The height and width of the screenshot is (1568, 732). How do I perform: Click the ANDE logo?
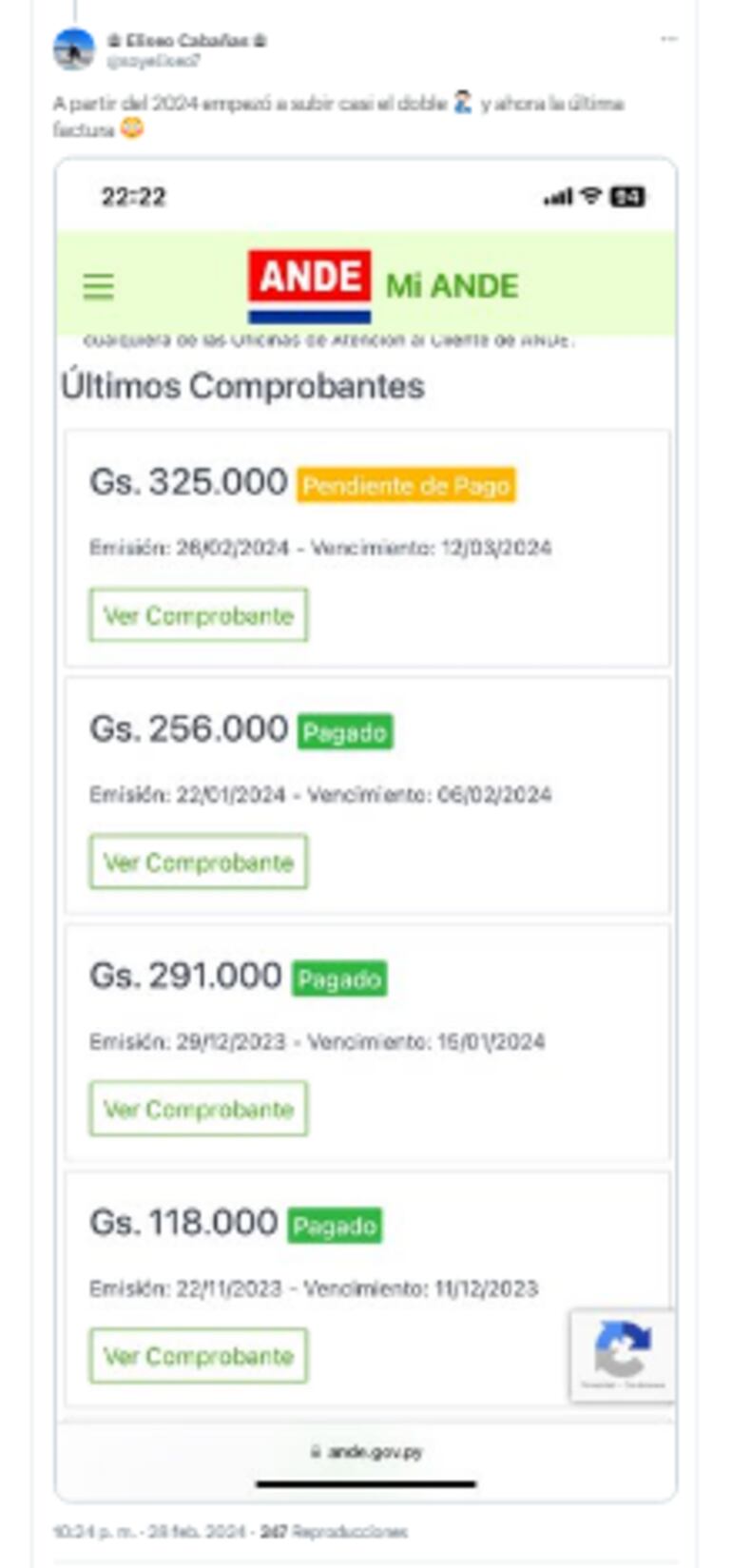[309, 285]
